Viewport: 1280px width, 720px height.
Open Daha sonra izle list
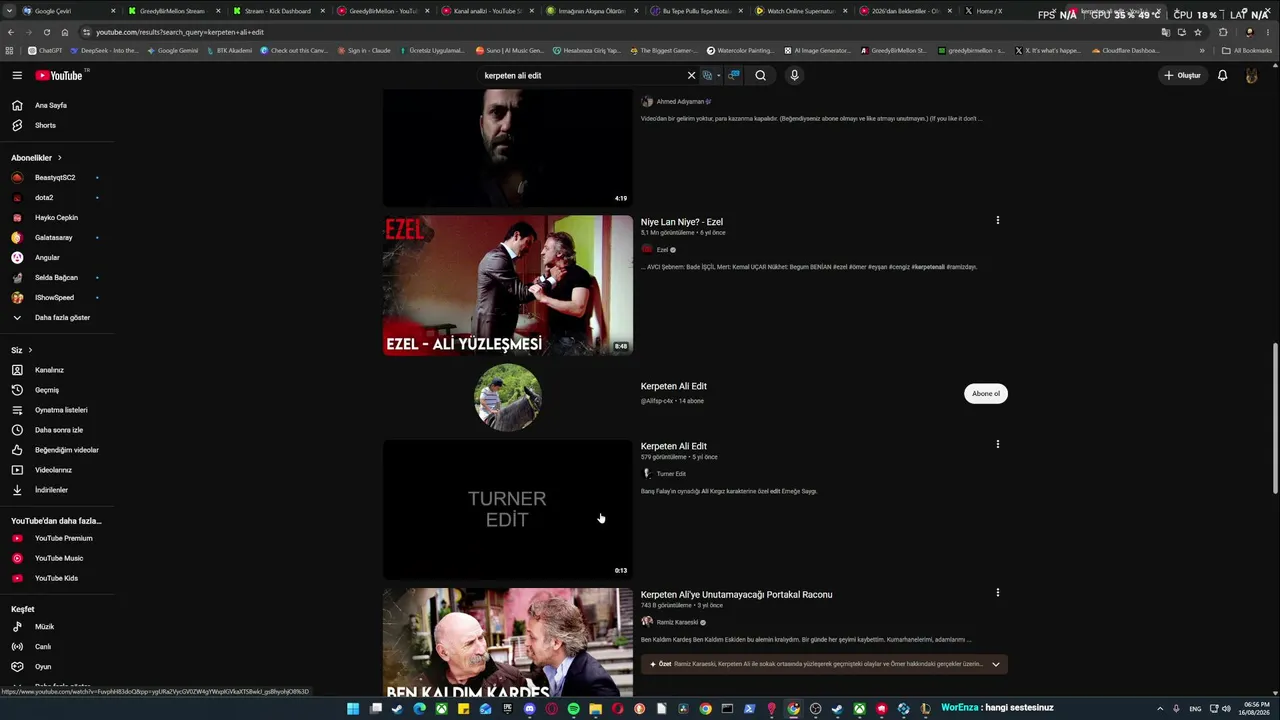pos(57,430)
